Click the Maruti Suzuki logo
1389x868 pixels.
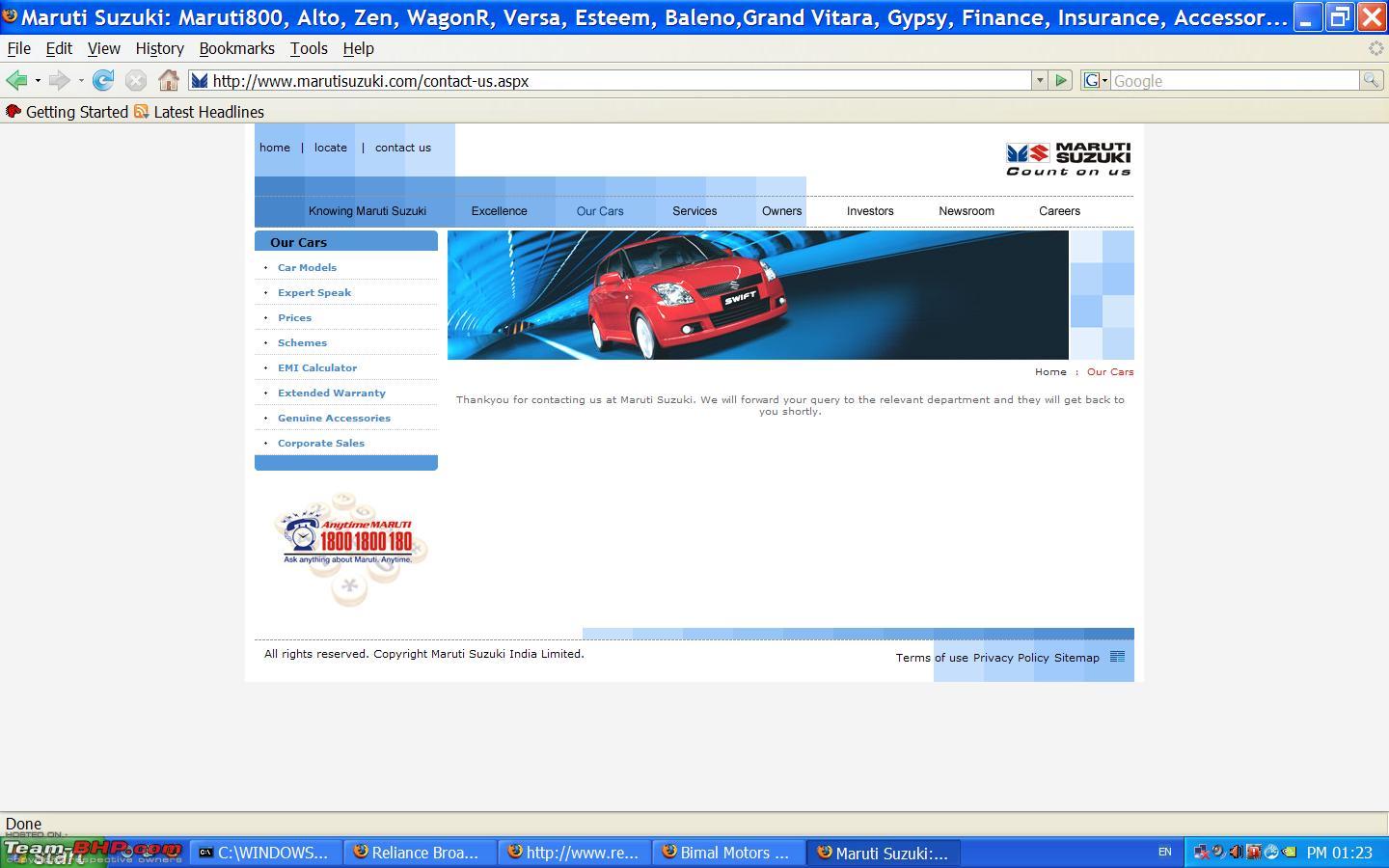(x=1069, y=159)
